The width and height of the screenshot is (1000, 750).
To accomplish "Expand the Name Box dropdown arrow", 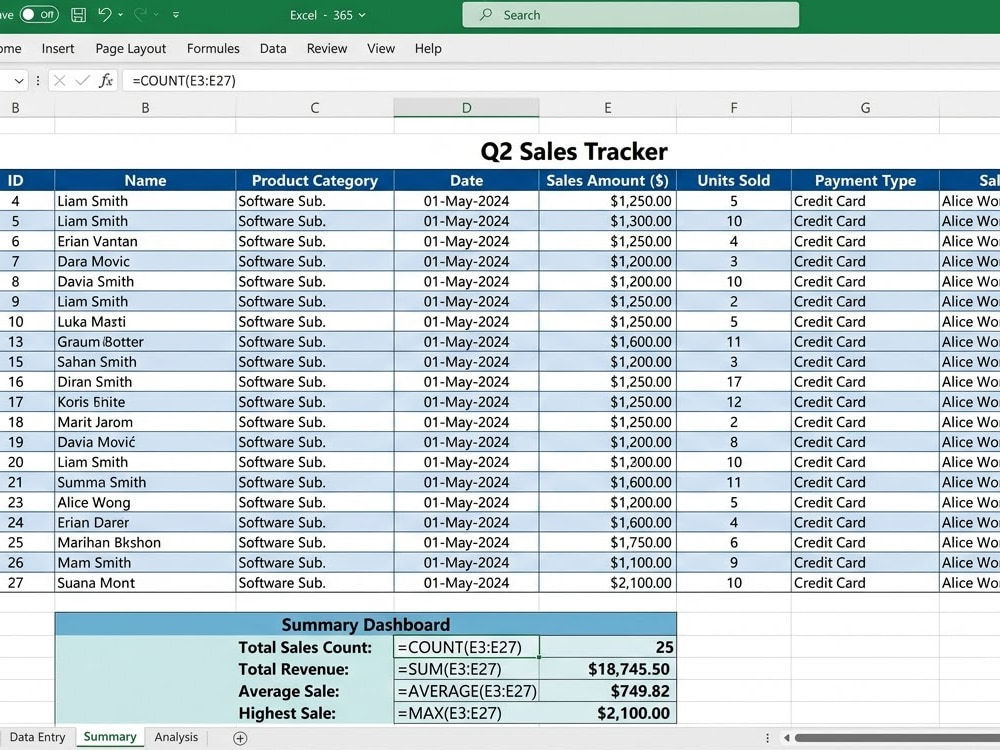I will (19, 81).
